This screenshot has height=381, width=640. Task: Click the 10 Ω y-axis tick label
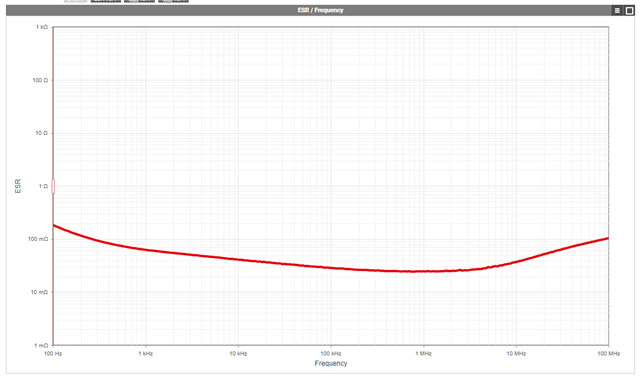[x=41, y=133]
